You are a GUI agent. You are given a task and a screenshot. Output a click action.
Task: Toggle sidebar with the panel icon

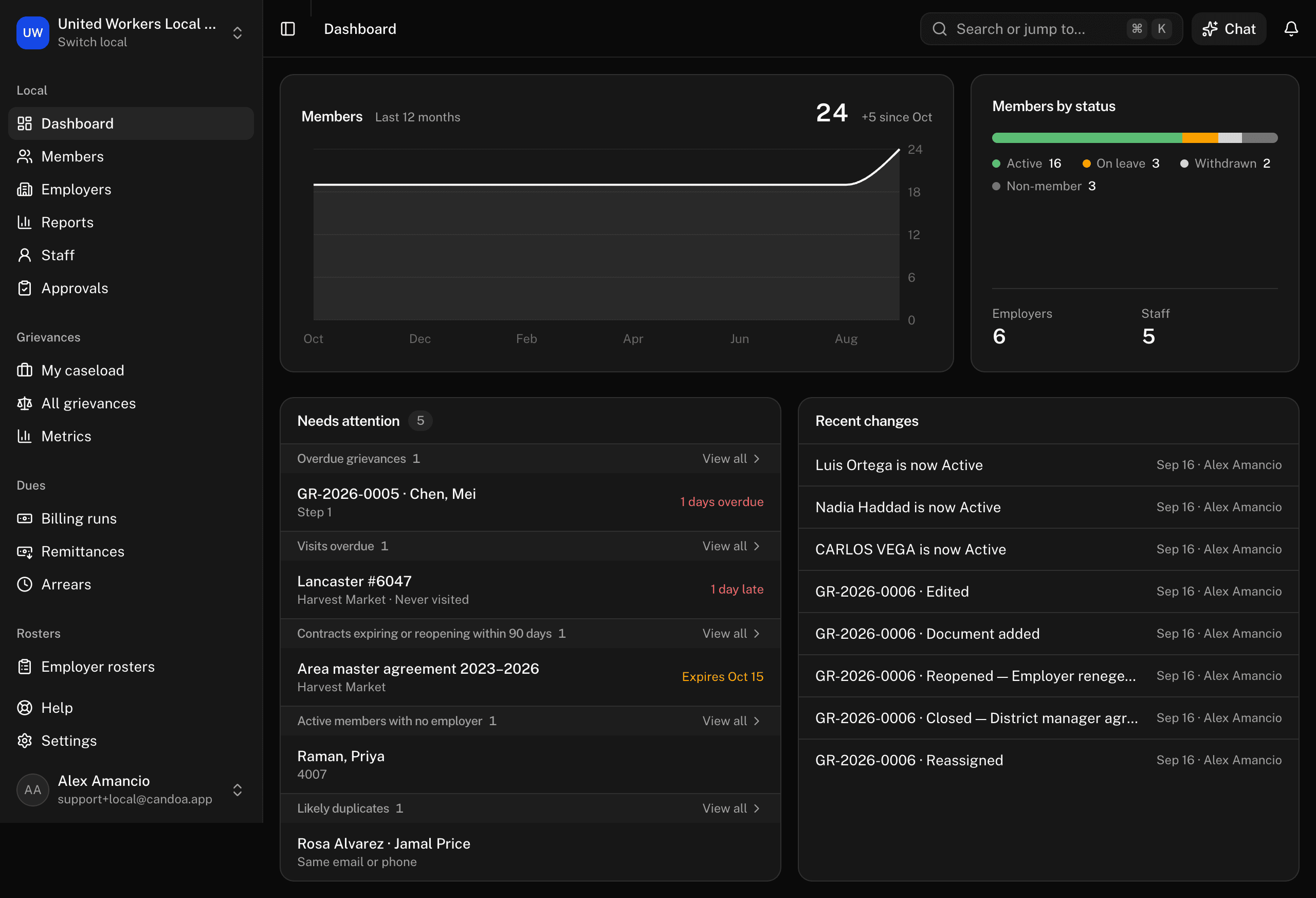click(x=288, y=29)
